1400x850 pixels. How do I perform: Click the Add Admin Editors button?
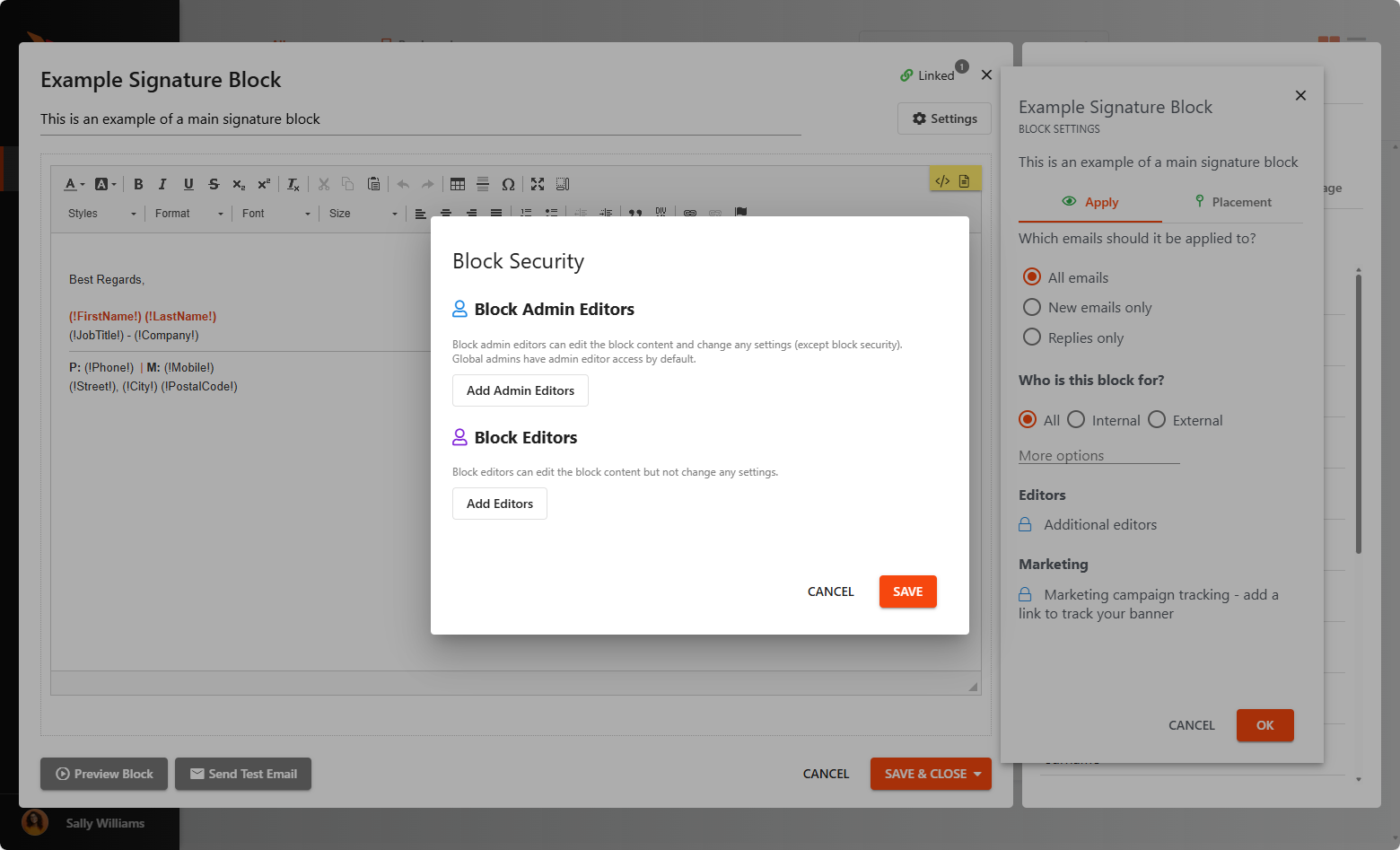point(521,390)
